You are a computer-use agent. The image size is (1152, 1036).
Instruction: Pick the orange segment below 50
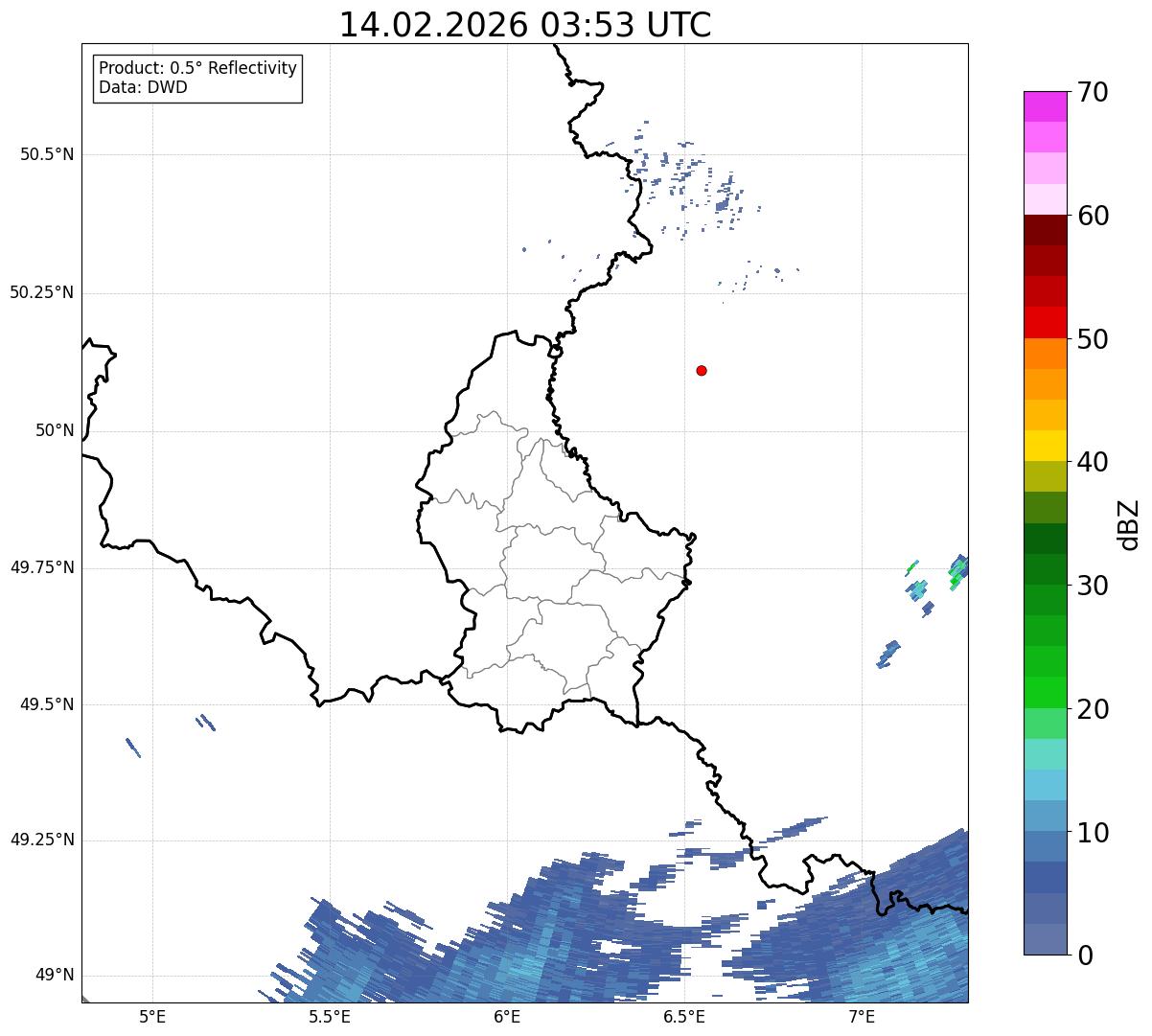(x=1046, y=354)
